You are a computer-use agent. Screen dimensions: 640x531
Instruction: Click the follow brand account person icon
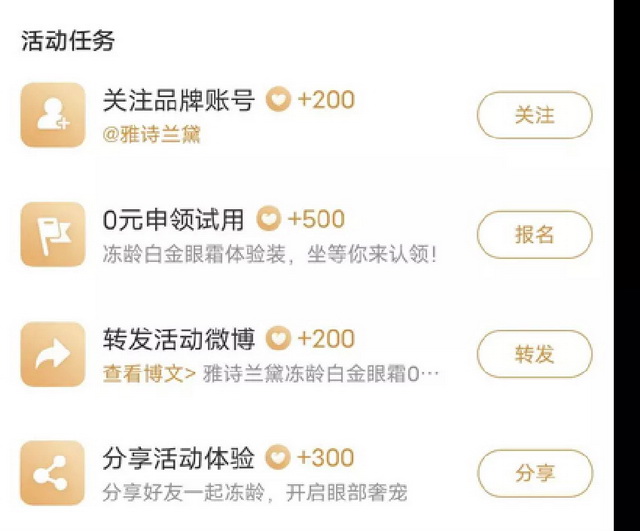(x=53, y=115)
